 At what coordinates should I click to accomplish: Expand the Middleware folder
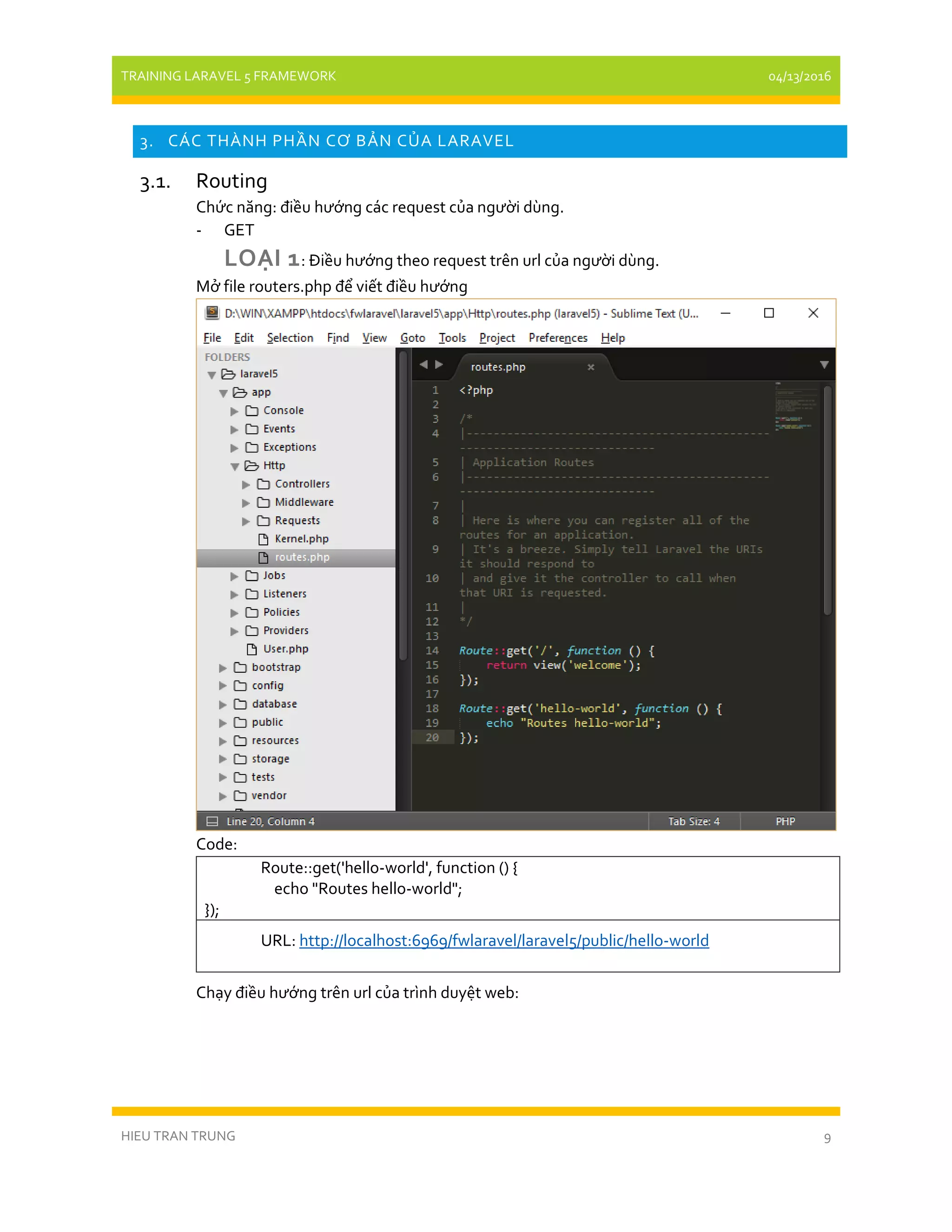point(246,503)
